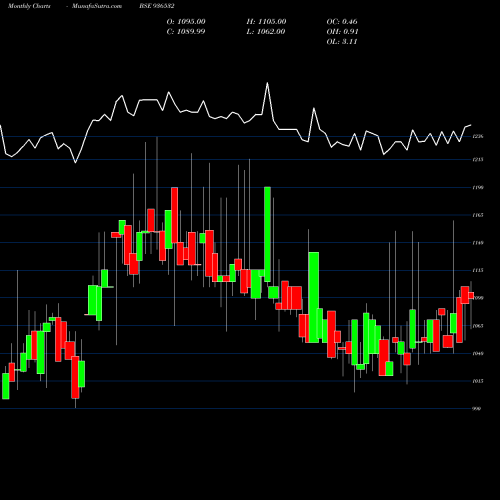Click the MunafaSutra.com label
The height and width of the screenshot is (500, 500).
(x=97, y=6)
